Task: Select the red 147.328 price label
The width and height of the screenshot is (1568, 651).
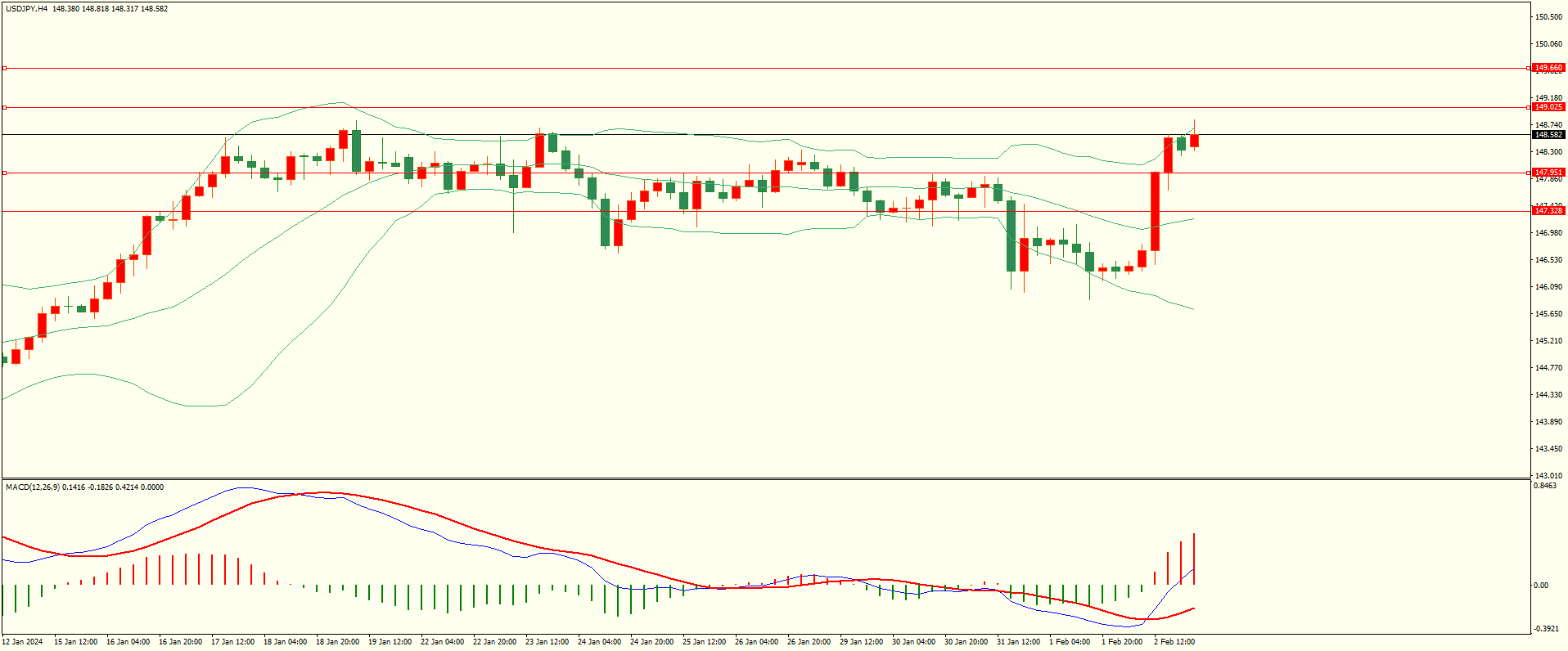Action: click(x=1548, y=211)
